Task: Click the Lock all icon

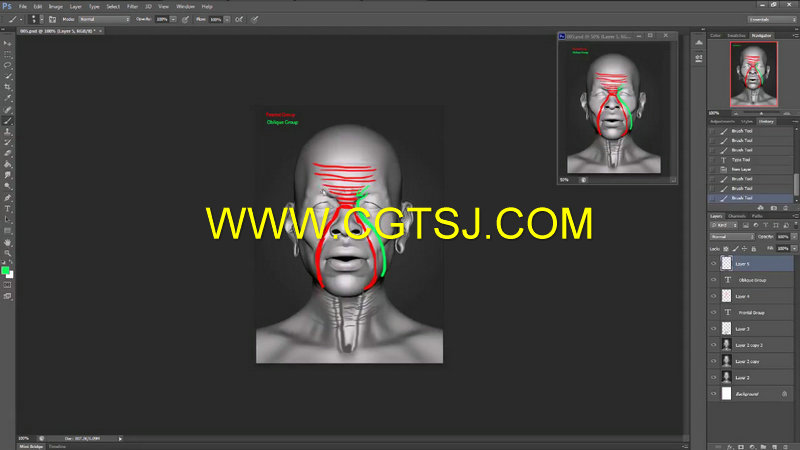Action: tap(754, 249)
